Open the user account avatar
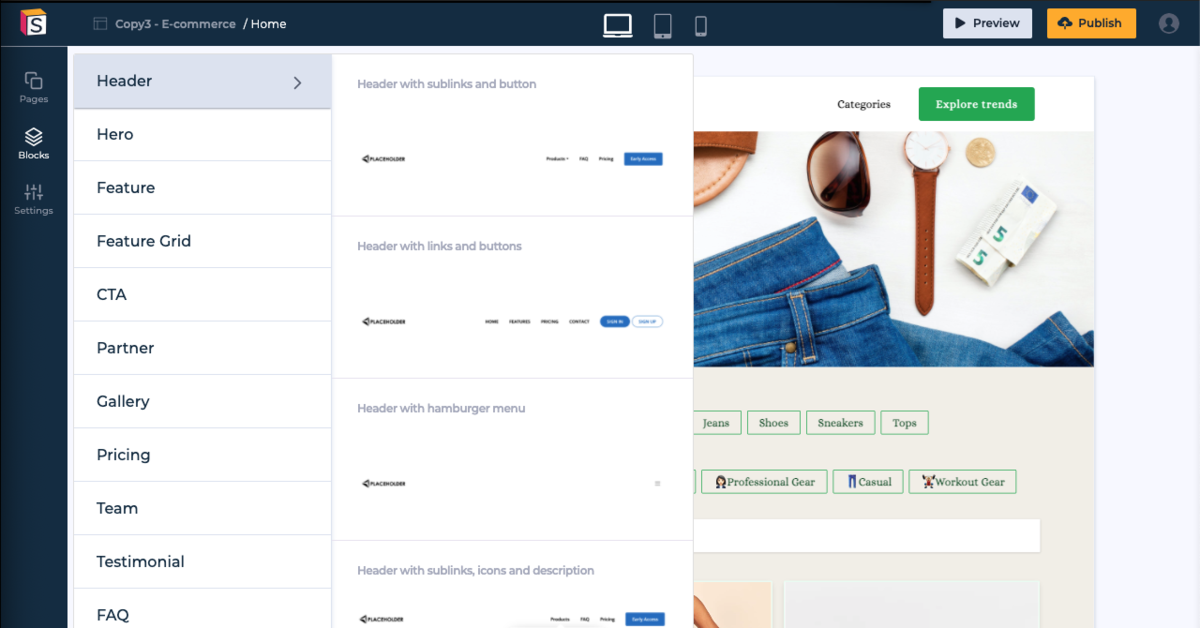The image size is (1200, 628). click(x=1169, y=23)
